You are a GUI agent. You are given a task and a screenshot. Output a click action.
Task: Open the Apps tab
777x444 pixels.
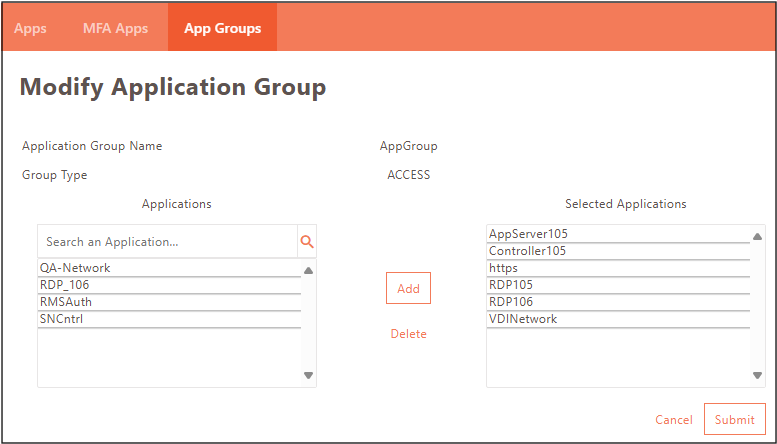point(30,28)
